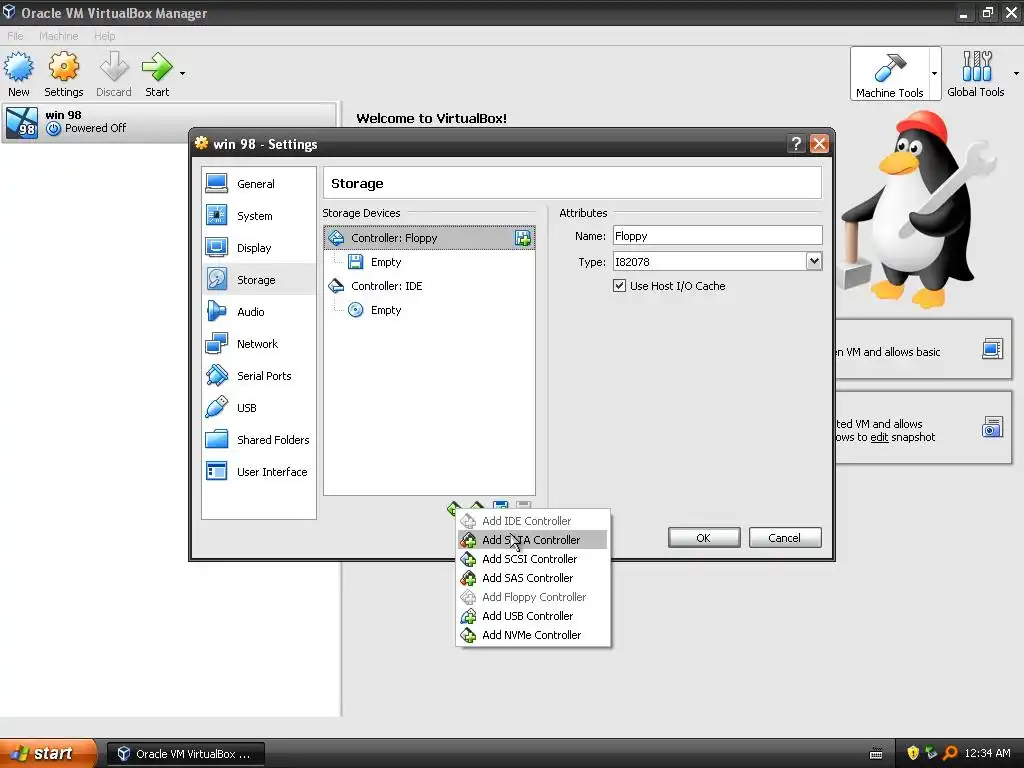Choose Add NVMe Controller menu item
Viewport: 1024px width, 768px height.
click(533, 635)
